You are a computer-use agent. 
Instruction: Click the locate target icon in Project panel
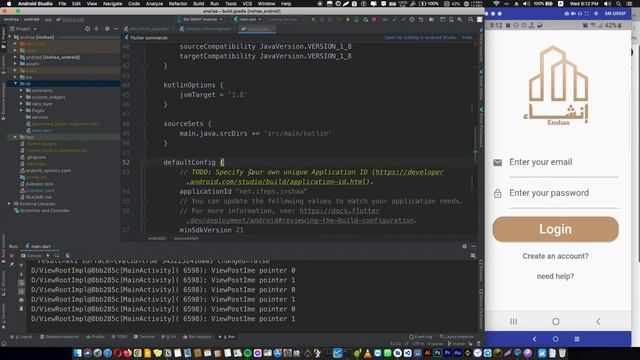point(87,29)
